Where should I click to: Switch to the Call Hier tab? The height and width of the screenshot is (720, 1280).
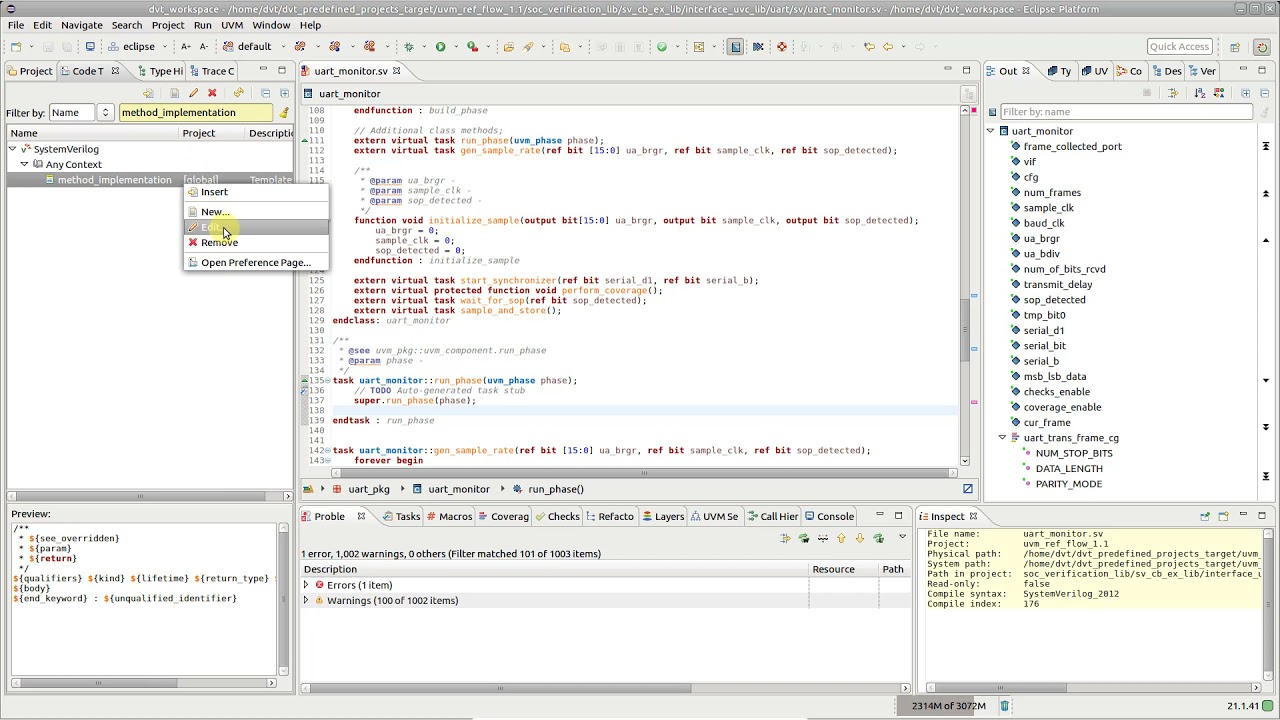coord(772,516)
